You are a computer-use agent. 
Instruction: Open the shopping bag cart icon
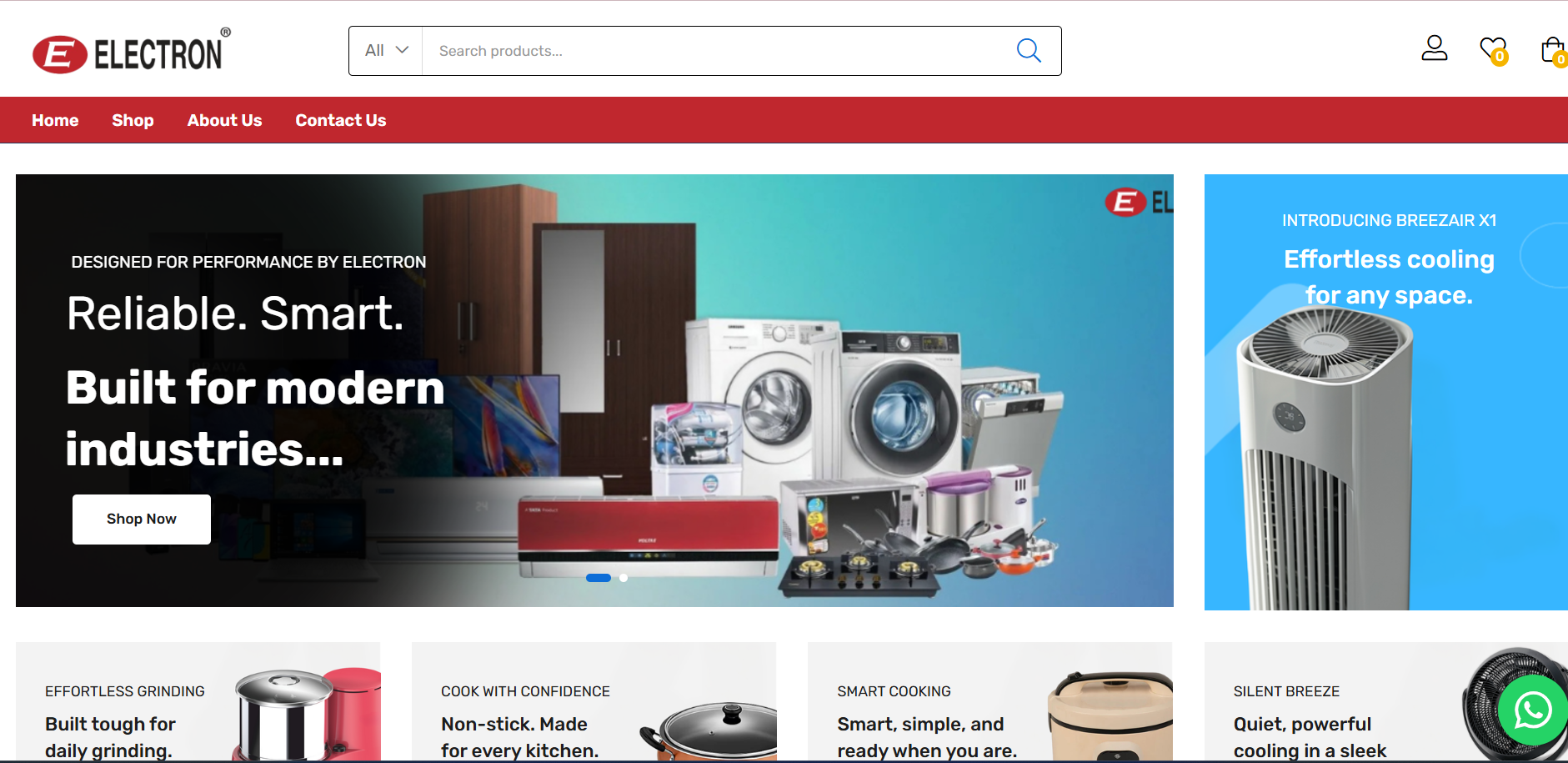[x=1552, y=50]
